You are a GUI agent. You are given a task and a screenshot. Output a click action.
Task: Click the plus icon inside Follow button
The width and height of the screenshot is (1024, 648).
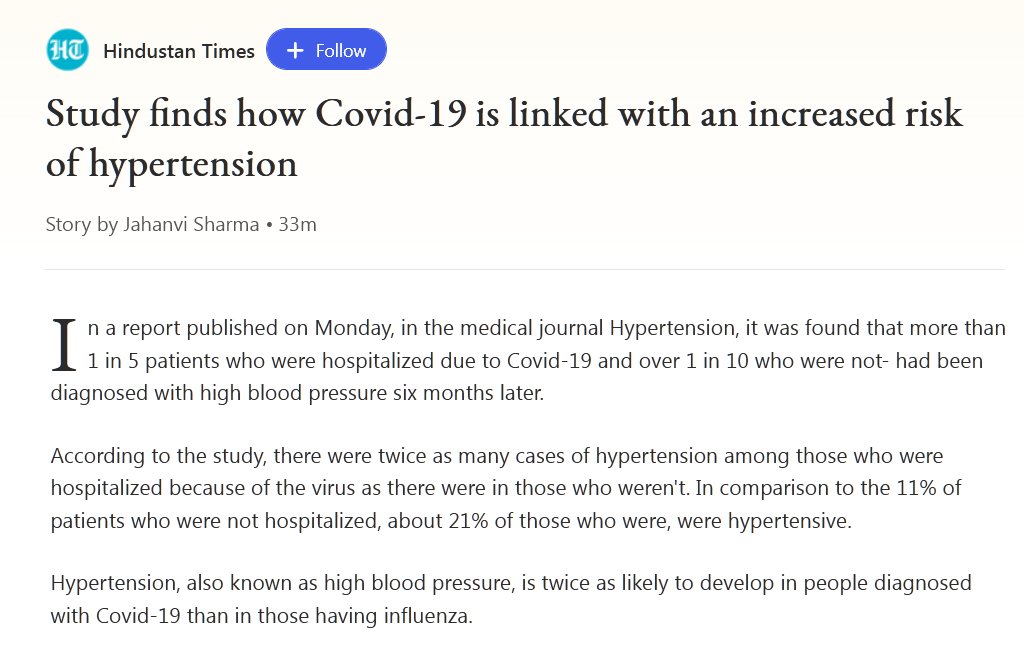[x=295, y=51]
